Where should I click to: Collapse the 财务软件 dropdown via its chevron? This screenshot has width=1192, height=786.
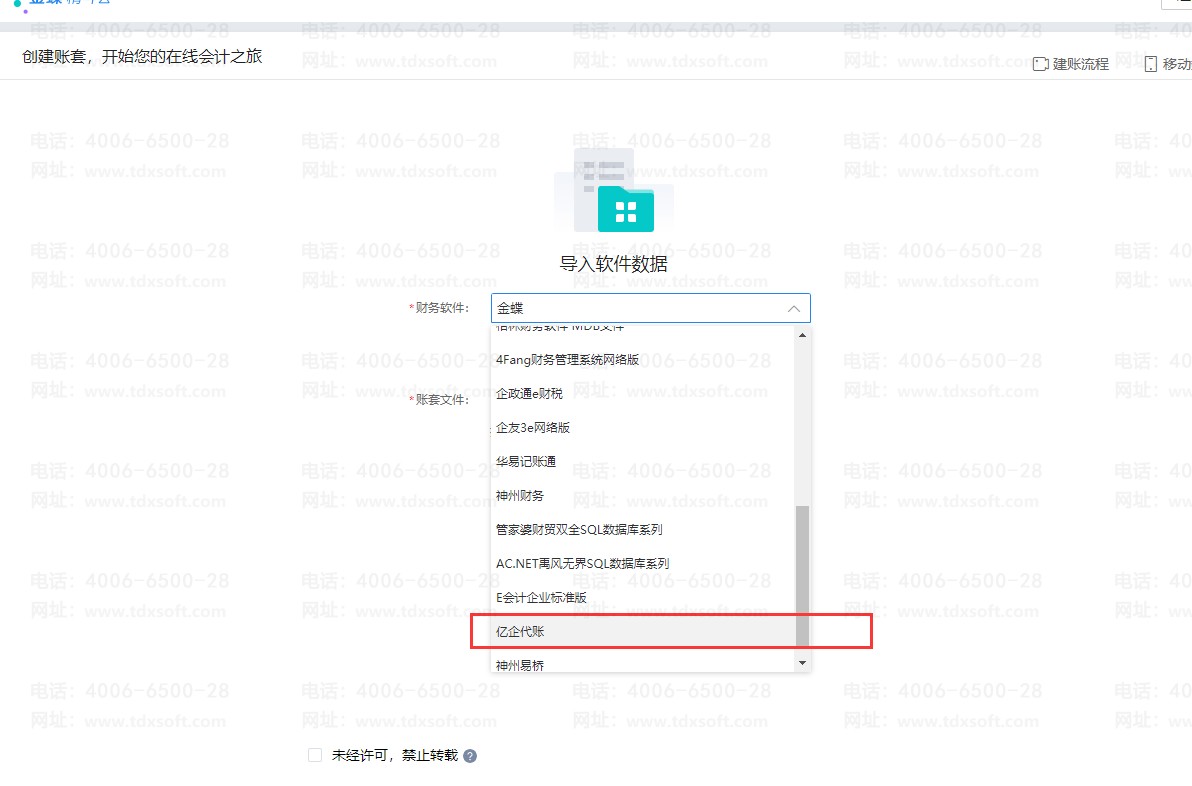[x=793, y=308]
